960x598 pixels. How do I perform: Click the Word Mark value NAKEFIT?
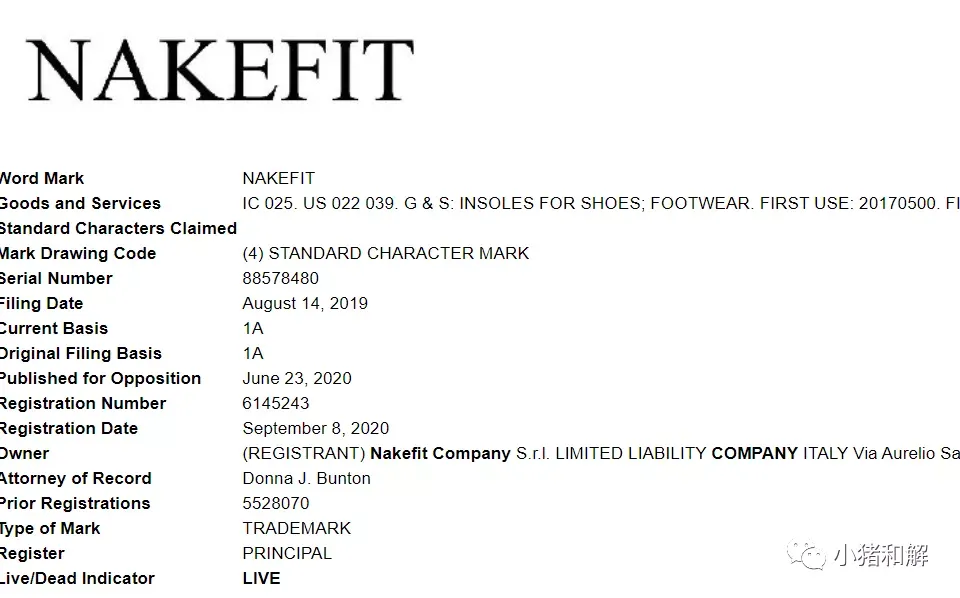click(279, 178)
